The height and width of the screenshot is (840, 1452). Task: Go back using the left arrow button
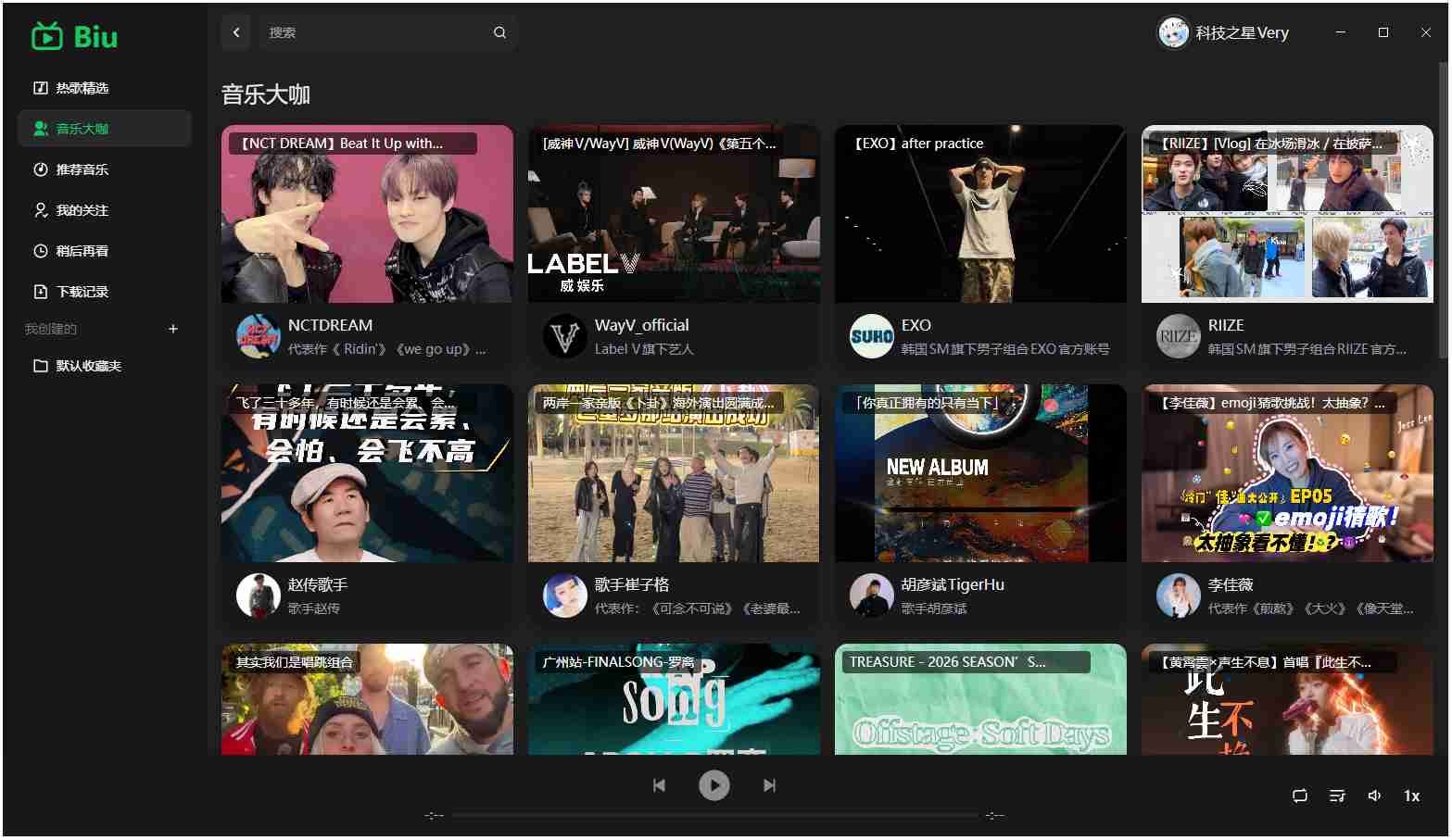point(236,32)
